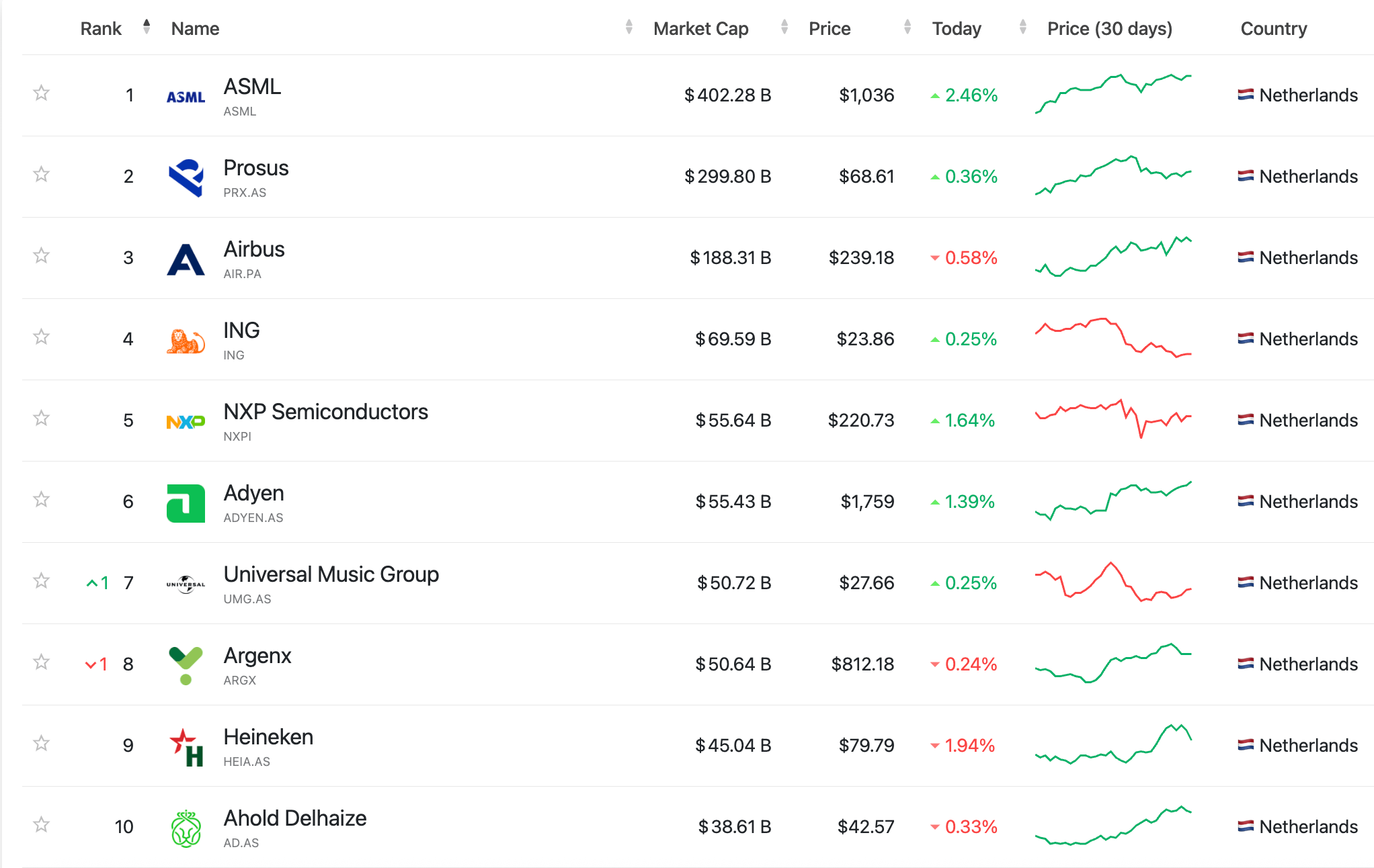Click the Ahold Delhaize green logo
Viewport: 1374px width, 868px height.
click(x=186, y=828)
